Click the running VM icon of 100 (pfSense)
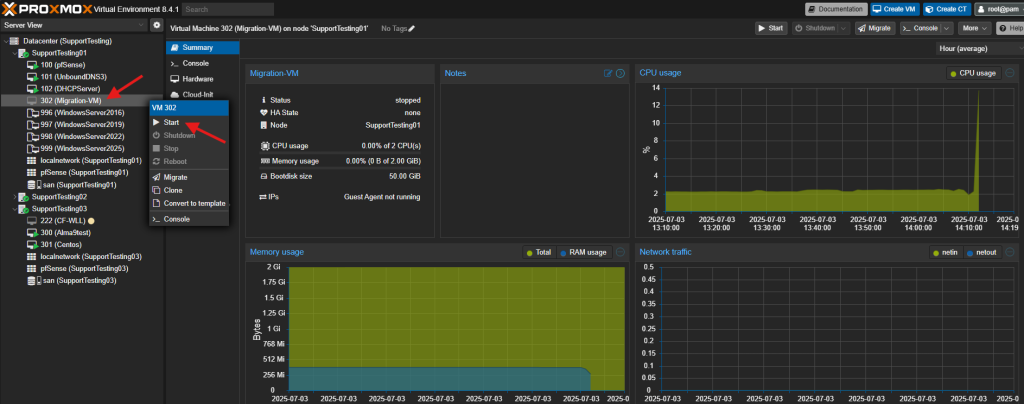The width and height of the screenshot is (1024, 404). (x=32, y=65)
